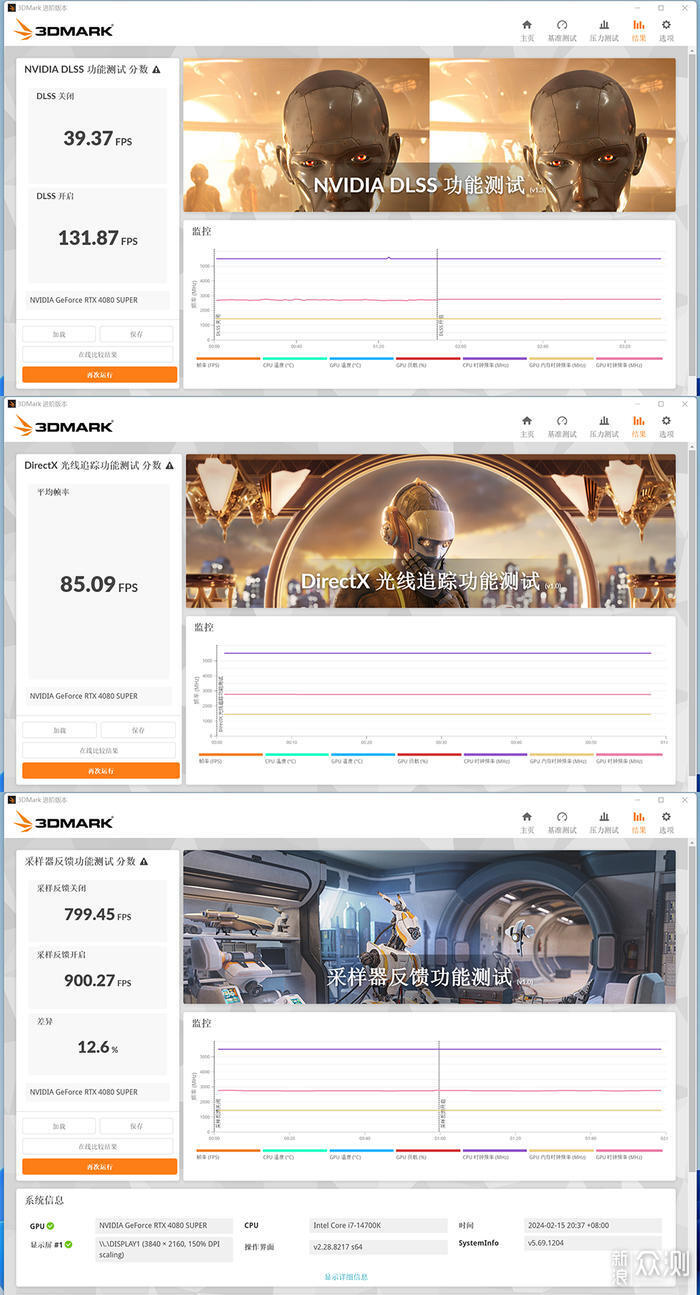Image resolution: width=700 pixels, height=1295 pixels.
Task: Toggle CPU 时钟频率 legend in the DLSS chart
Action: (494, 362)
